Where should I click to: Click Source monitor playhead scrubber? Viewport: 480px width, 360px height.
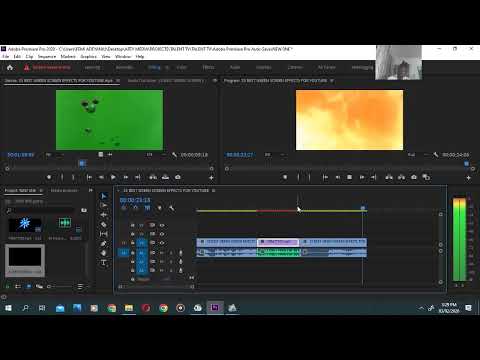click(x=82, y=163)
